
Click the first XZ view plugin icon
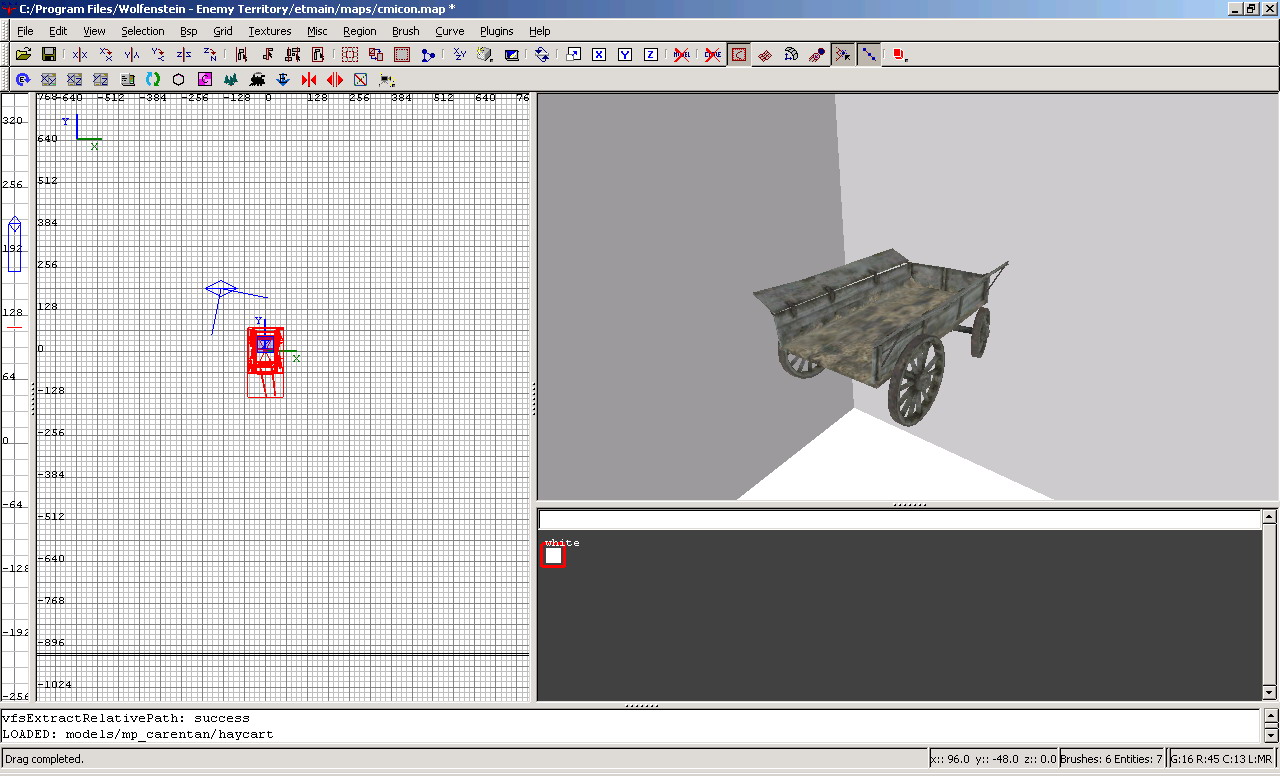click(x=74, y=79)
